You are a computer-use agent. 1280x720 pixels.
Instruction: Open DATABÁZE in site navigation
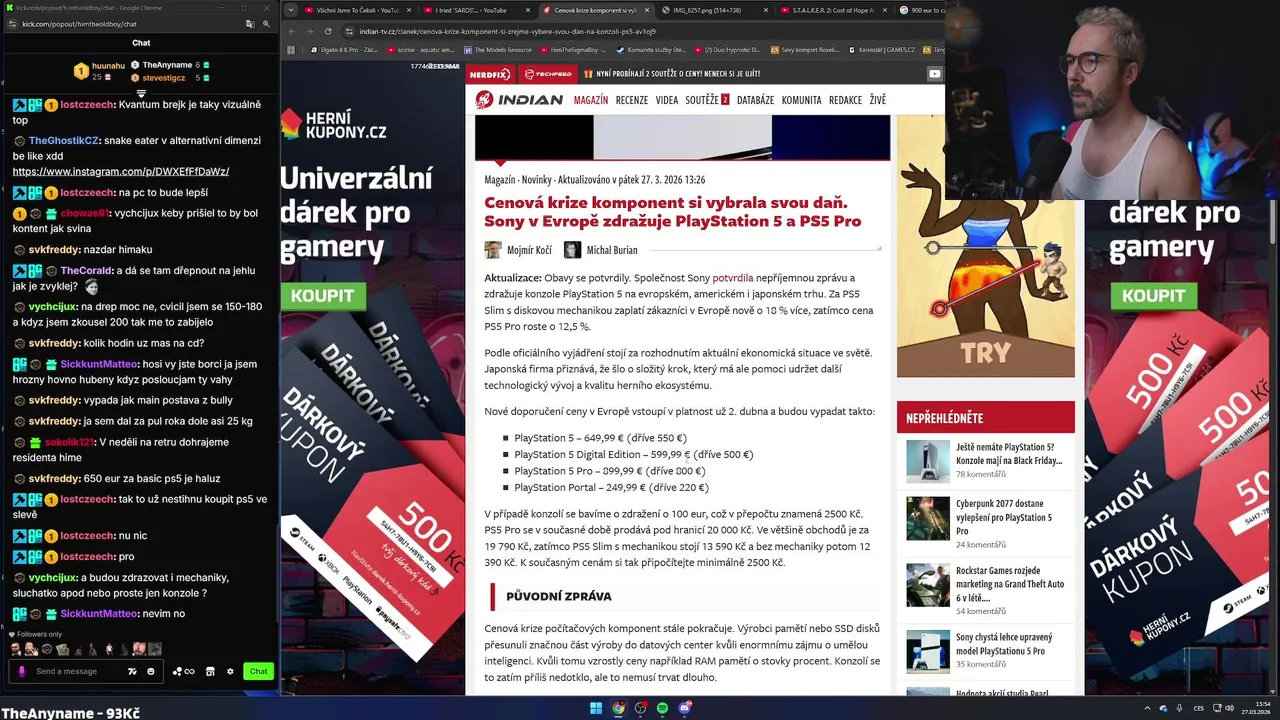(x=755, y=100)
